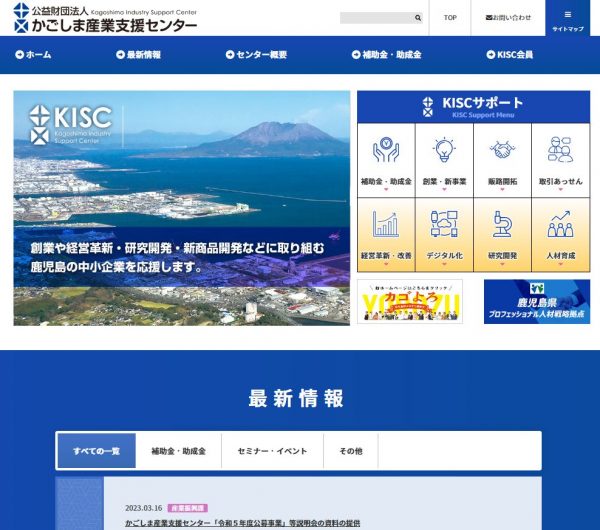Open the 令和5年度公募事業 説明会 news link
This screenshot has width=600, height=530.
click(243, 523)
